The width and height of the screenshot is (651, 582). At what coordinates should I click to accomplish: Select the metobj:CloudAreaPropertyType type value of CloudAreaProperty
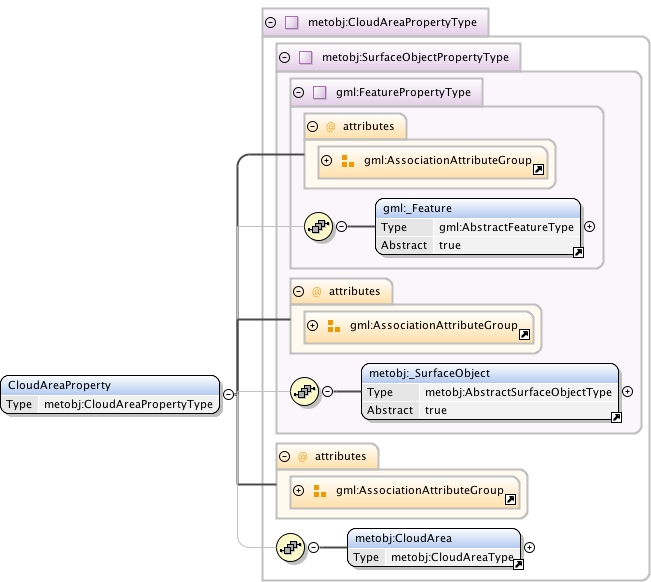click(x=128, y=404)
